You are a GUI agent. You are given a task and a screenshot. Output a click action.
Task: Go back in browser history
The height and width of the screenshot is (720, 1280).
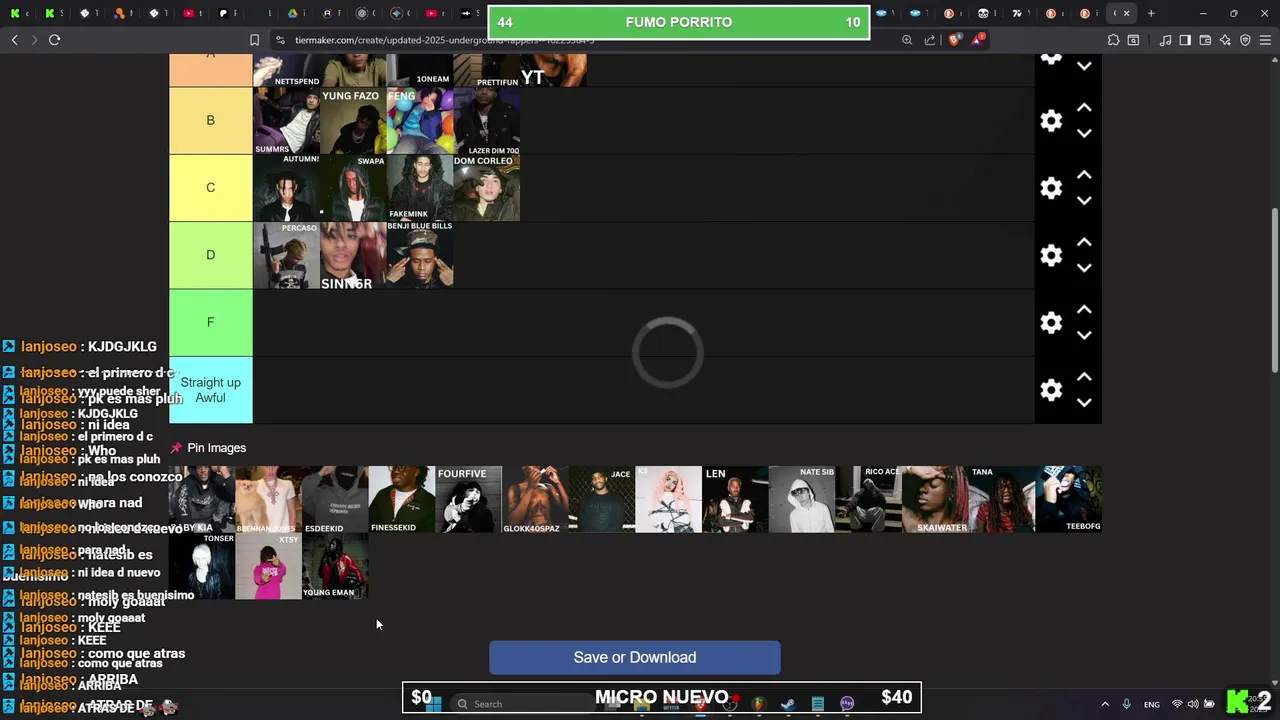click(14, 40)
